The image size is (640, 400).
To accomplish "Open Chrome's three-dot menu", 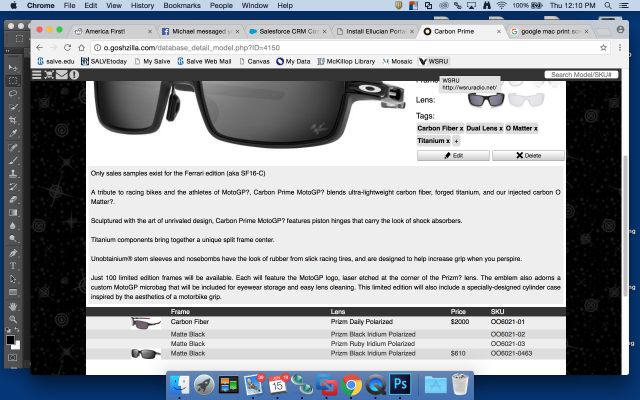I will [620, 48].
